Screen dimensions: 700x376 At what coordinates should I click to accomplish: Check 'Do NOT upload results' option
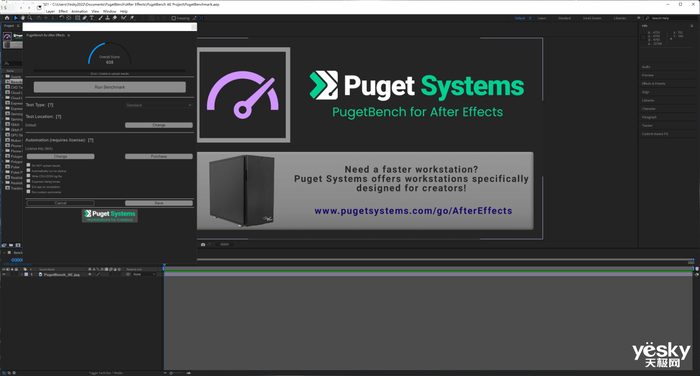click(29, 165)
